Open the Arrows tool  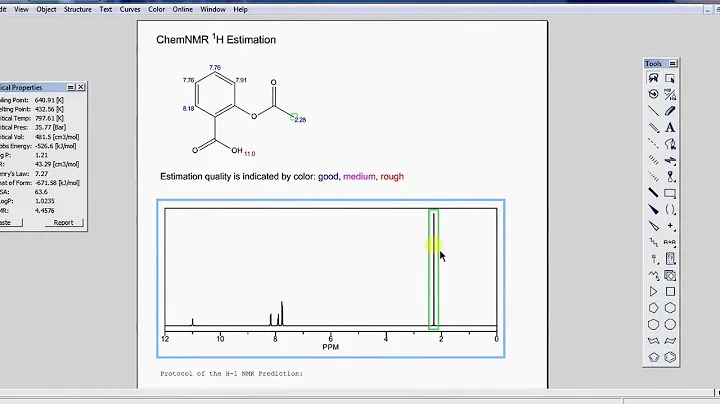click(670, 160)
